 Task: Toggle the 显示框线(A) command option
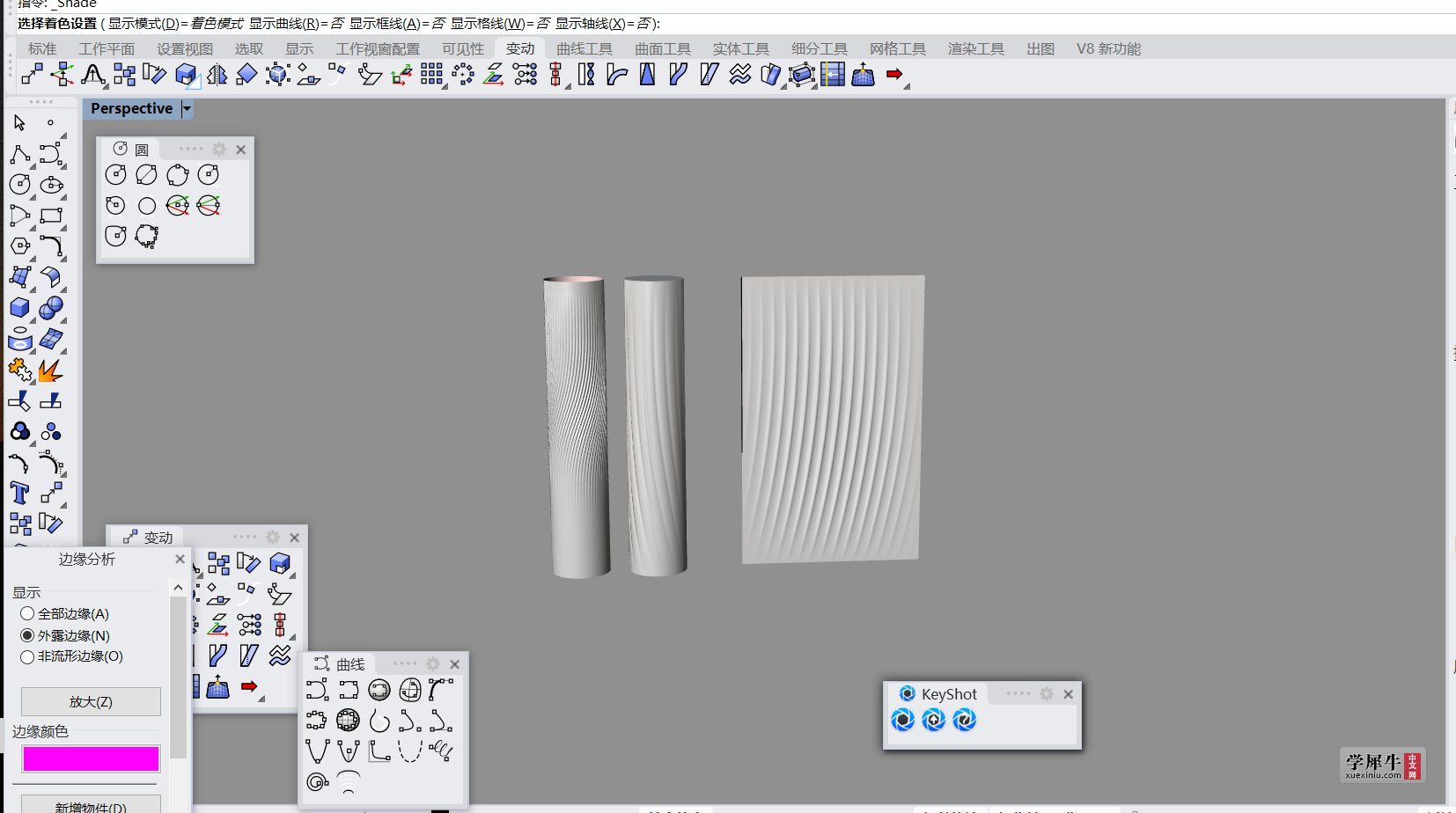[x=397, y=24]
